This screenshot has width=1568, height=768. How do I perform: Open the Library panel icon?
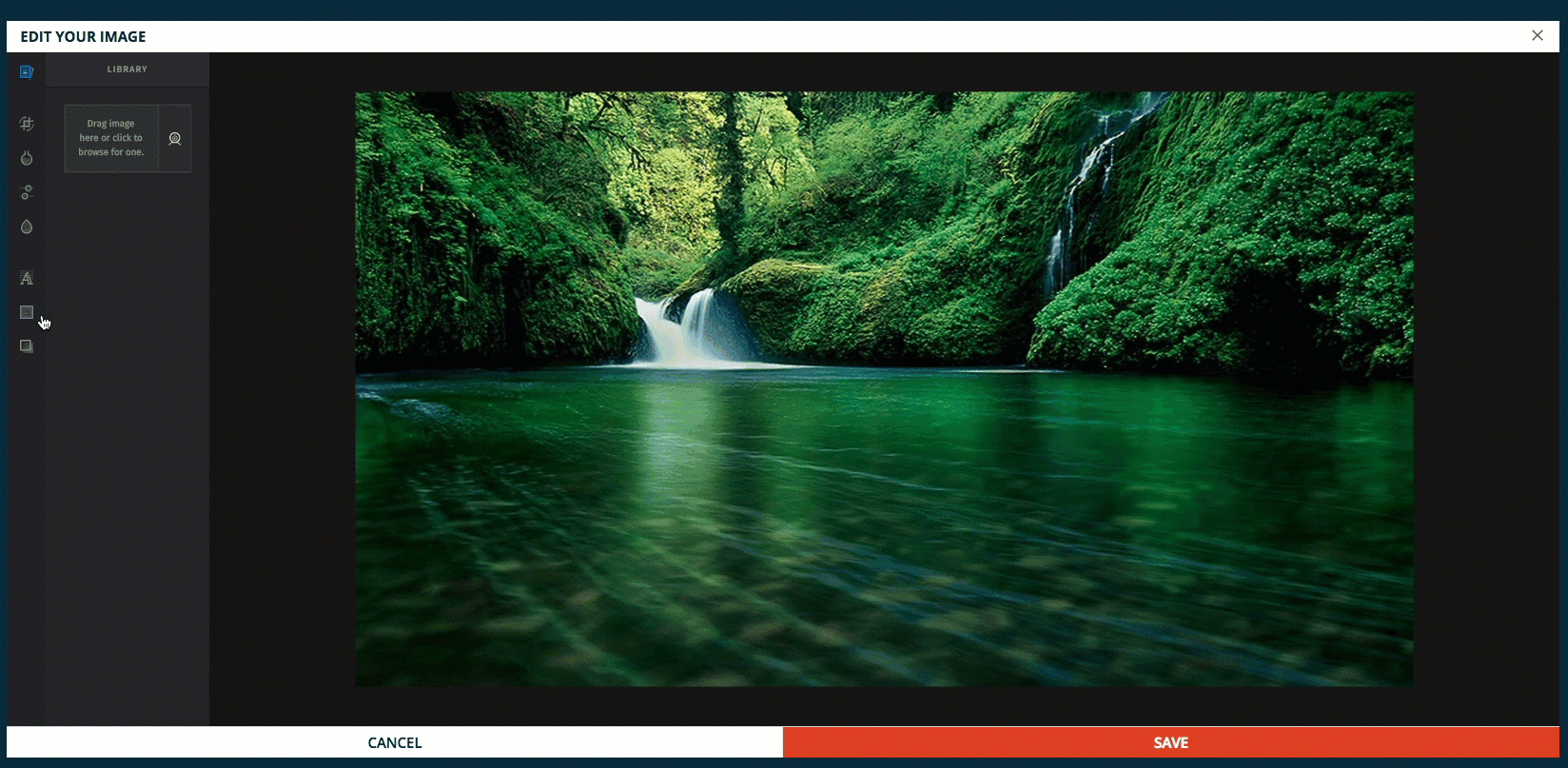27,71
